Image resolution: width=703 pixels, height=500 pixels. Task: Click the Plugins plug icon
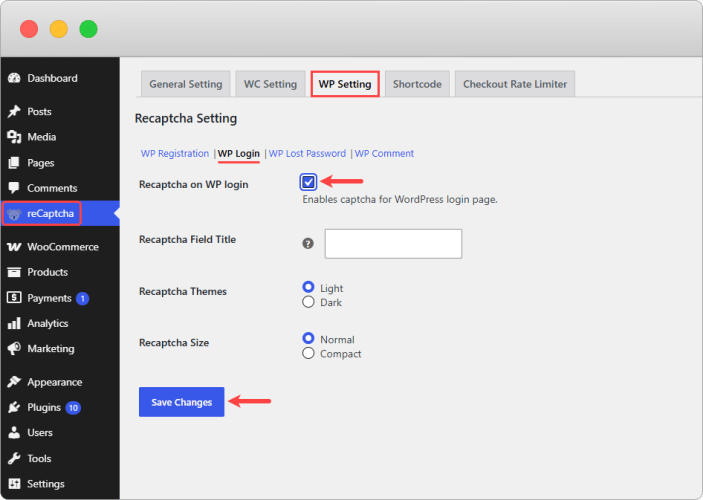pyautogui.click(x=14, y=407)
